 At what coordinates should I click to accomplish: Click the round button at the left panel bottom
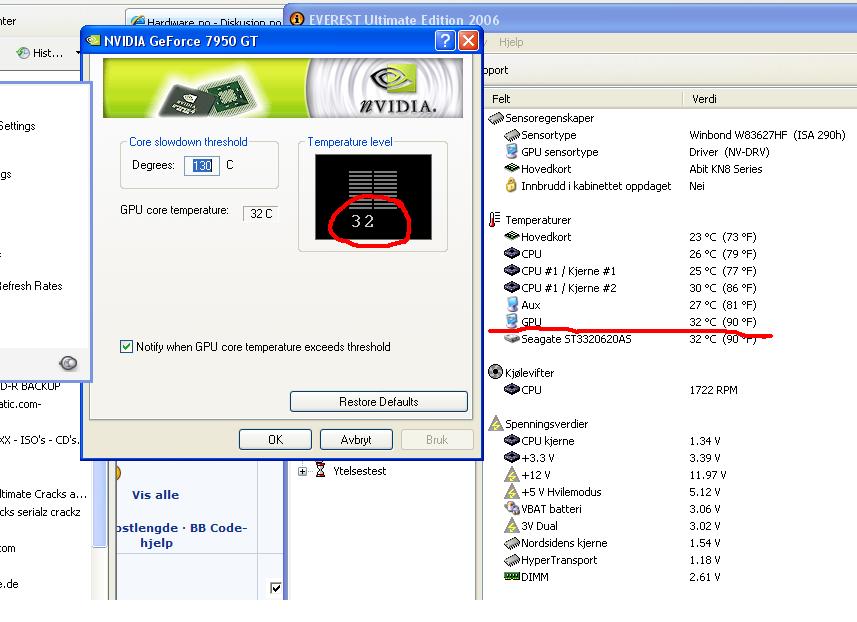coord(68,362)
